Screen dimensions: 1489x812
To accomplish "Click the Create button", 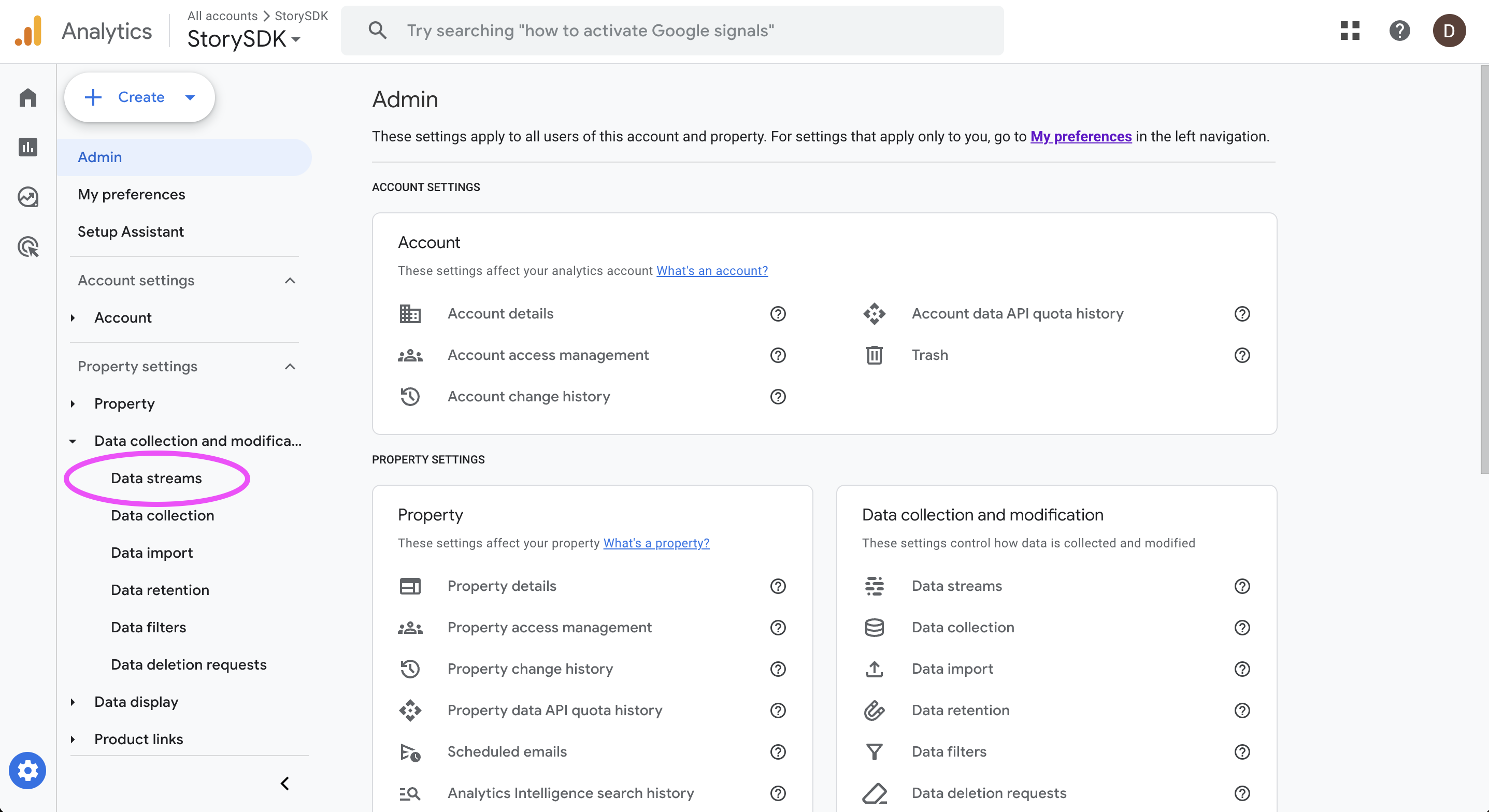I will coord(139,97).
